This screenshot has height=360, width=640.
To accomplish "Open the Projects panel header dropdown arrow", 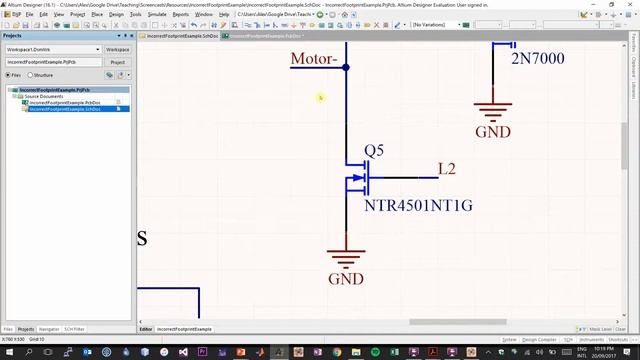I will click(x=119, y=36).
